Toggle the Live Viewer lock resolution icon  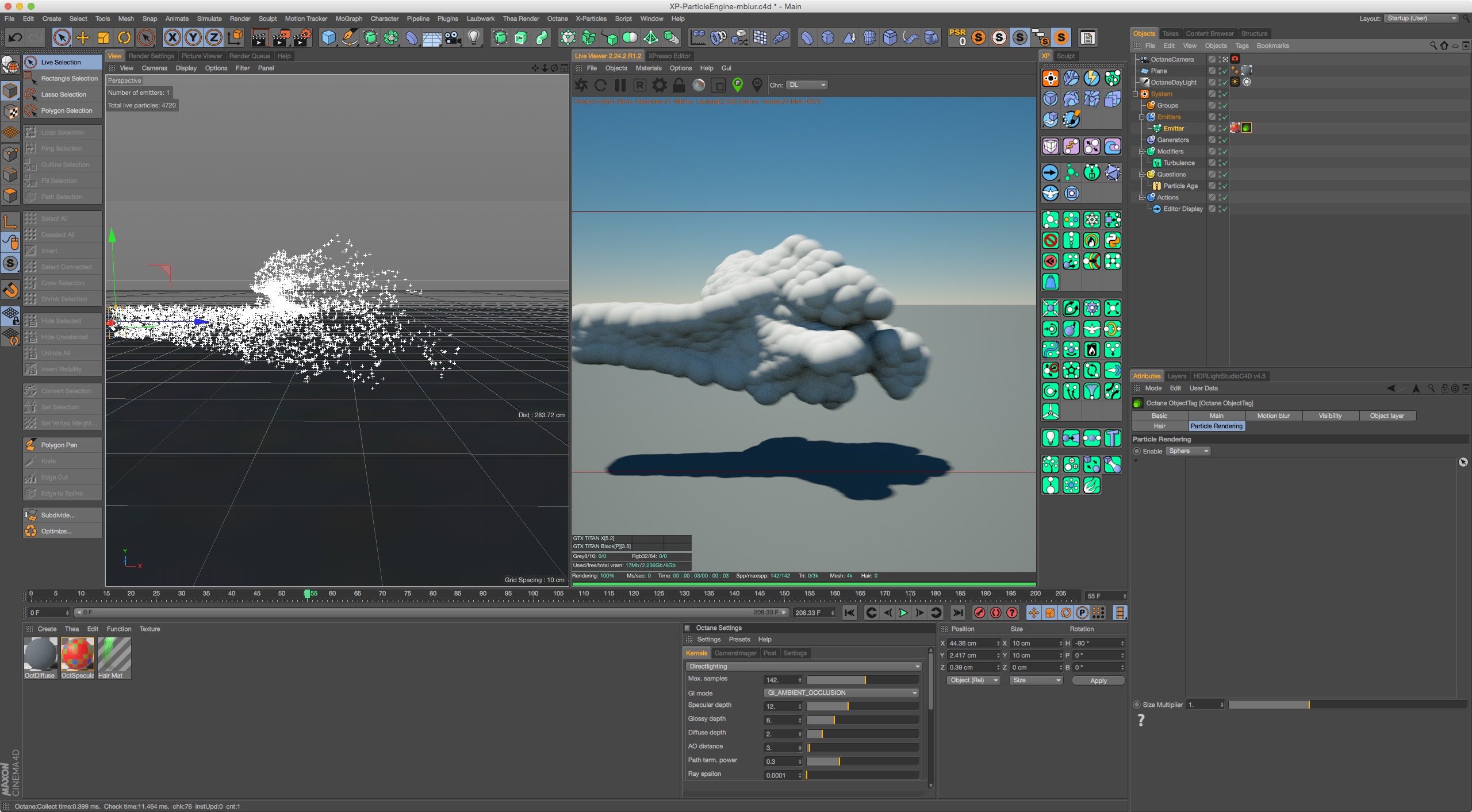678,85
